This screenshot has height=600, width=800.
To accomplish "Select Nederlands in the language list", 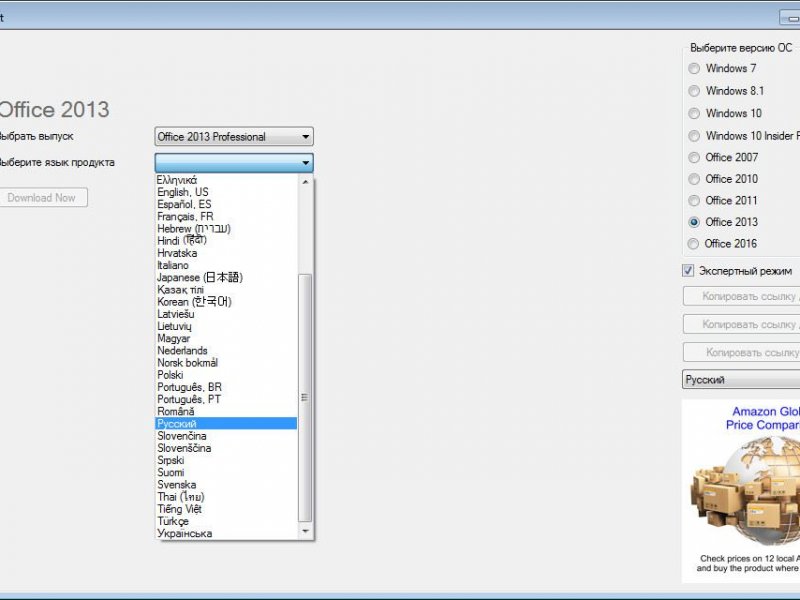I will click(226, 351).
